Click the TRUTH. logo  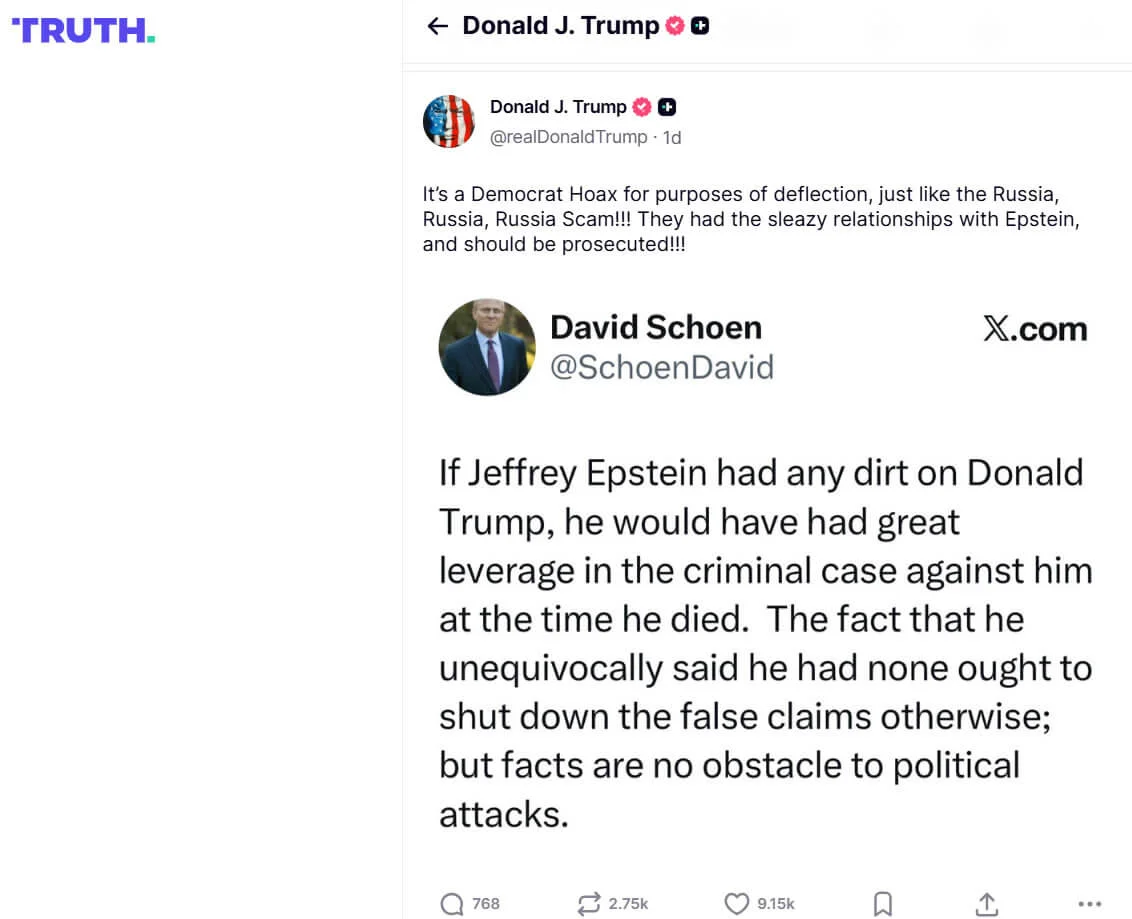[x=83, y=31]
